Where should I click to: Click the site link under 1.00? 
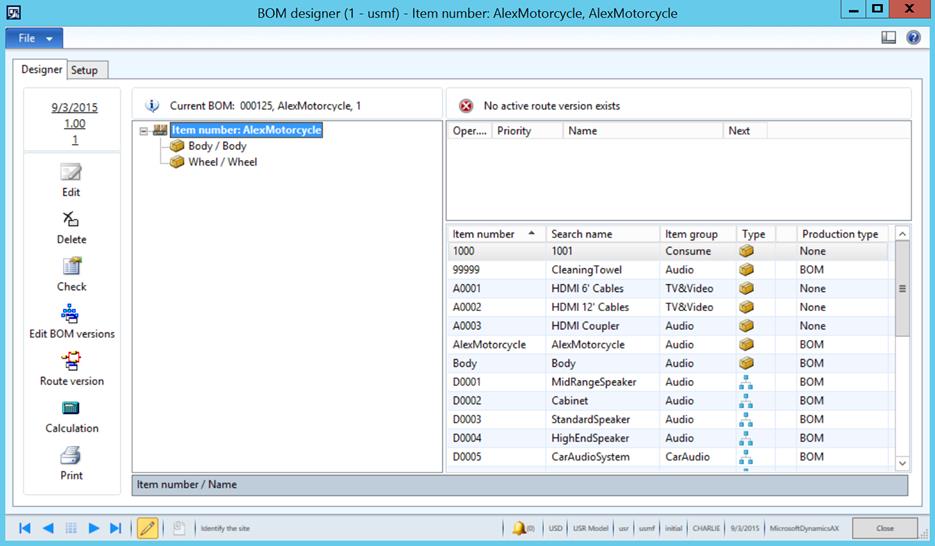75,139
